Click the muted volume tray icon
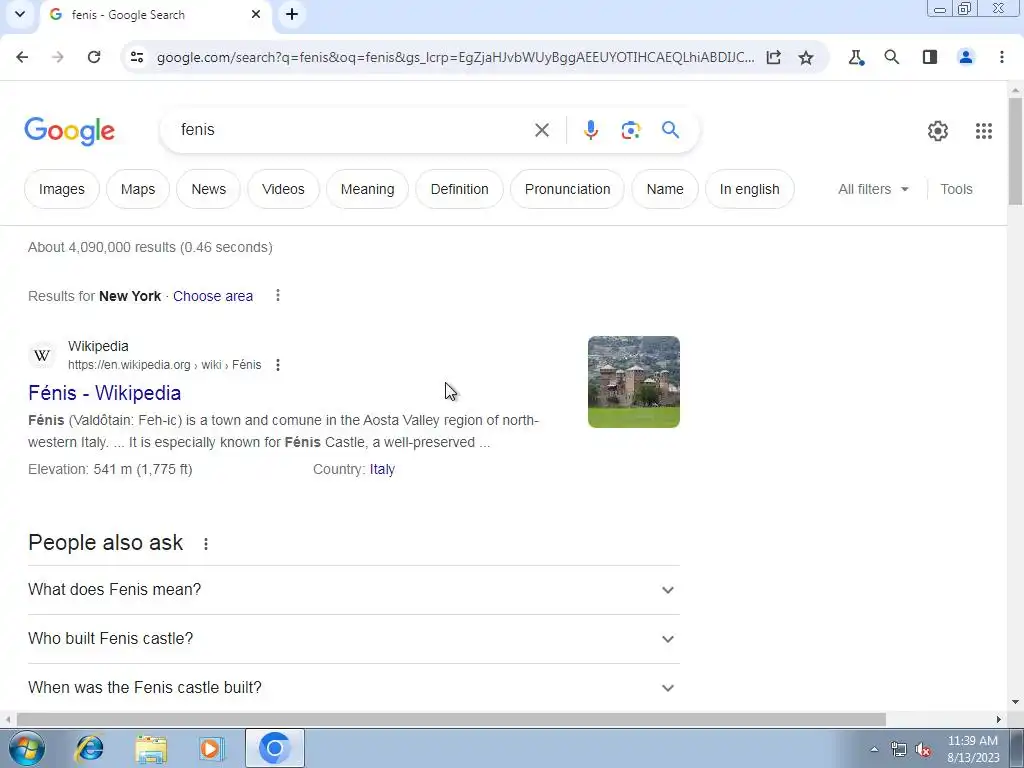Image resolution: width=1024 pixels, height=768 pixels. 923,750
